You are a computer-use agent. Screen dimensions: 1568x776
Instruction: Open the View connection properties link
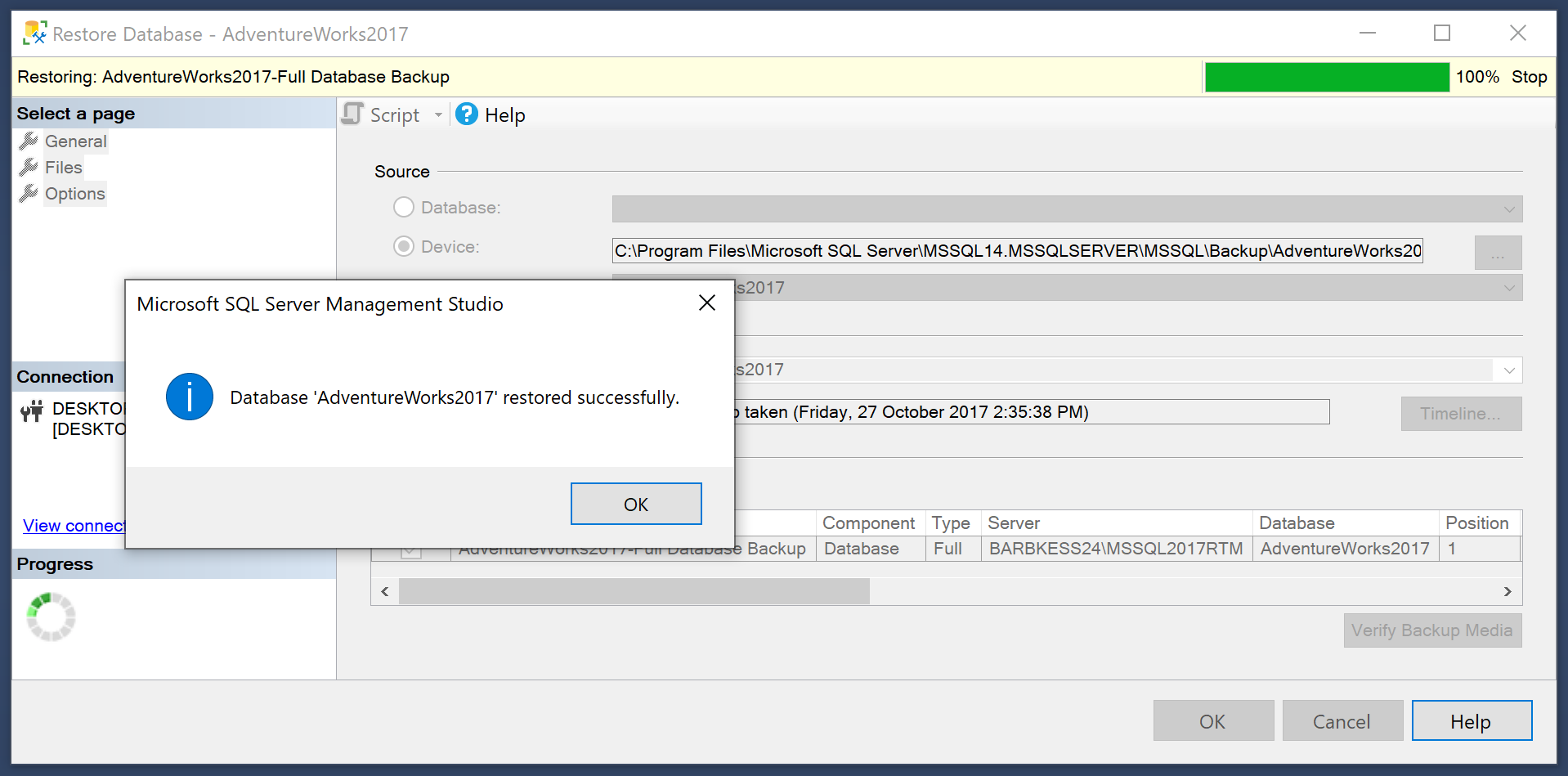[74, 525]
